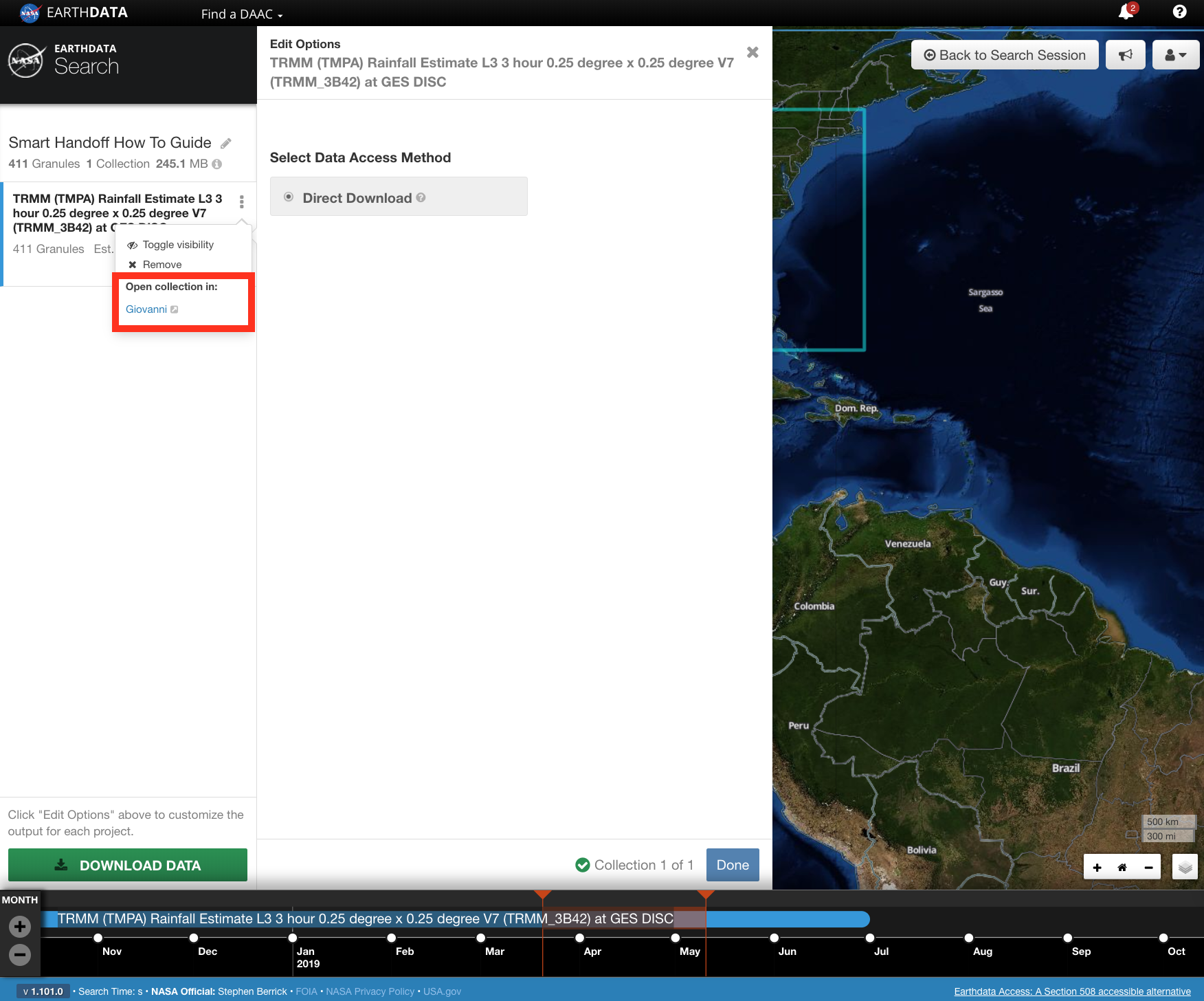Image resolution: width=1204 pixels, height=1001 pixels.
Task: Show project size info icon
Action: [217, 164]
